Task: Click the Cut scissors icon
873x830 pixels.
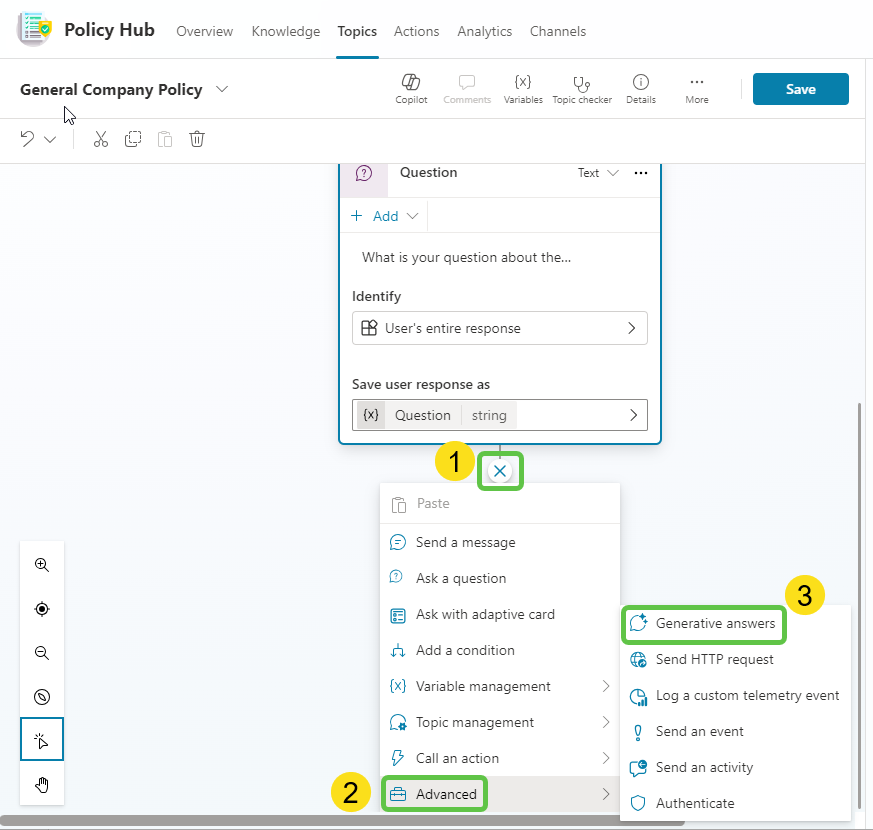Action: pyautogui.click(x=100, y=139)
